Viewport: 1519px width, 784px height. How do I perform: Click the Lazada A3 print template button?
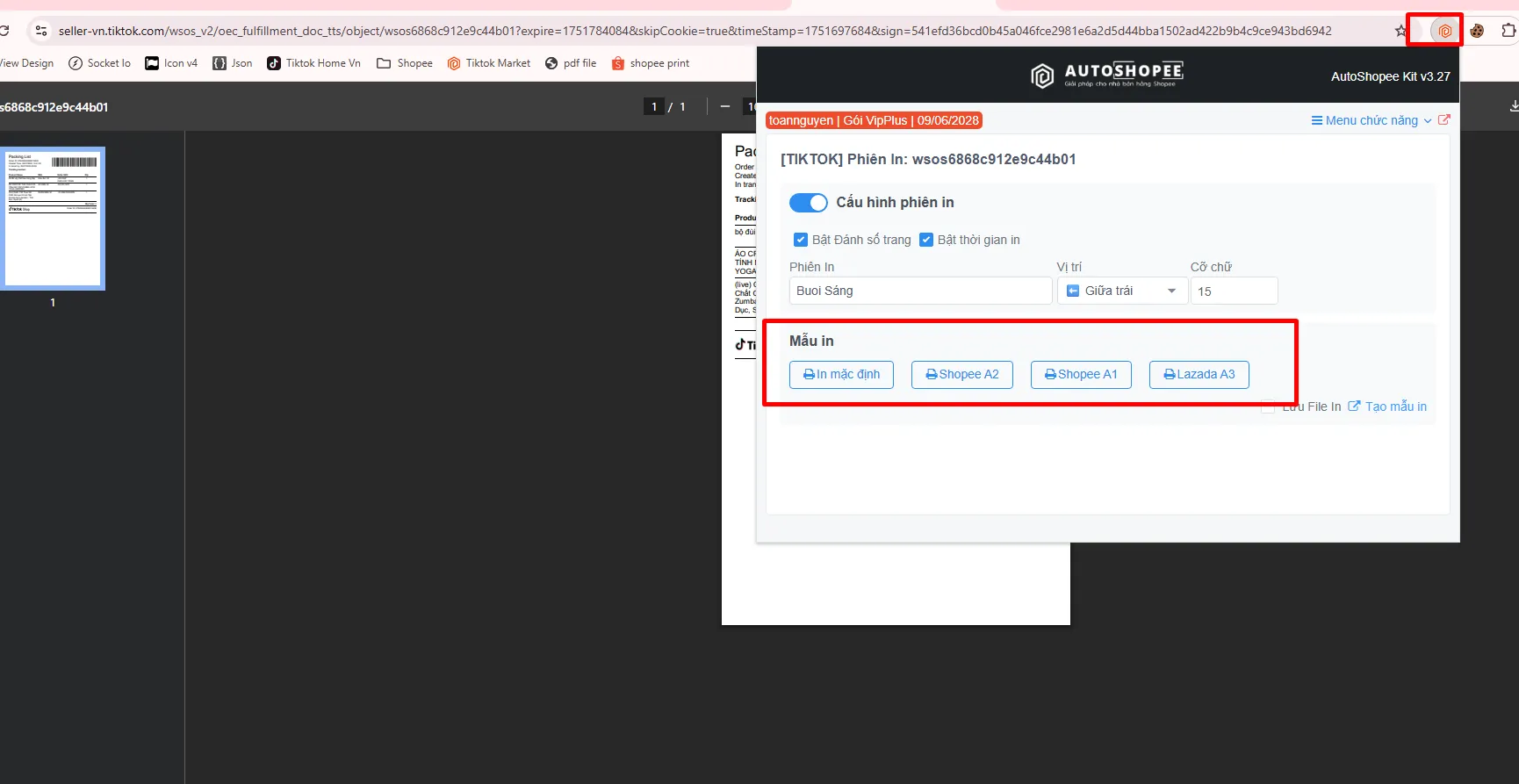1199,375
